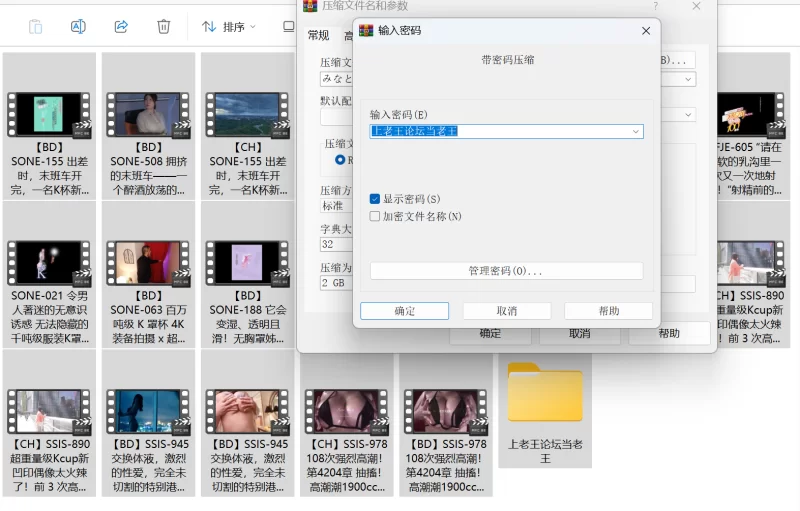Click 帮助 in the 输入密码 dialog
This screenshot has width=800, height=511.
[x=609, y=311]
